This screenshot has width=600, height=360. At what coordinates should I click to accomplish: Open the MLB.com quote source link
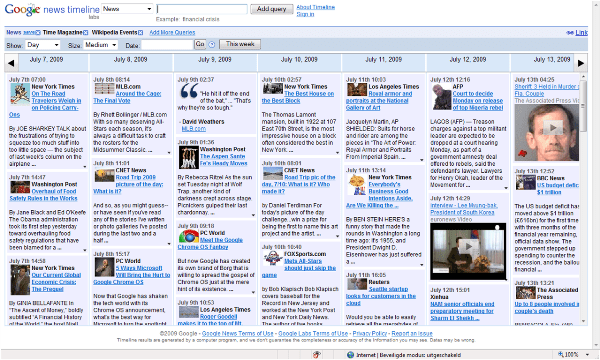point(194,129)
